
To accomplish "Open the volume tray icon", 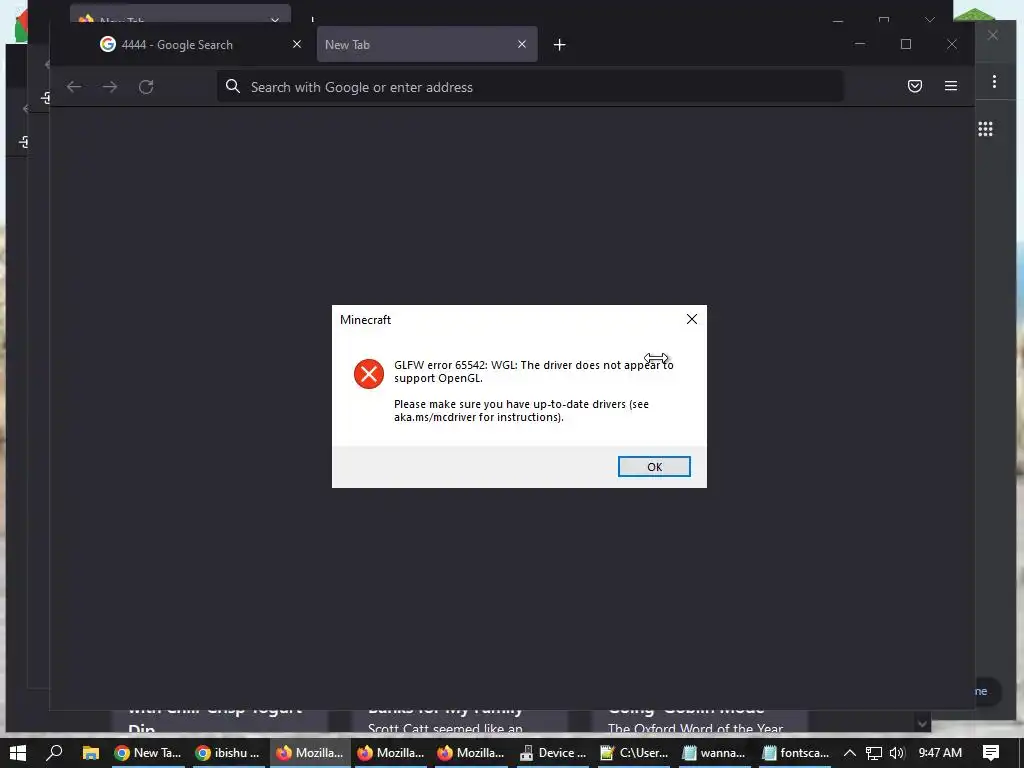I will pyautogui.click(x=897, y=753).
